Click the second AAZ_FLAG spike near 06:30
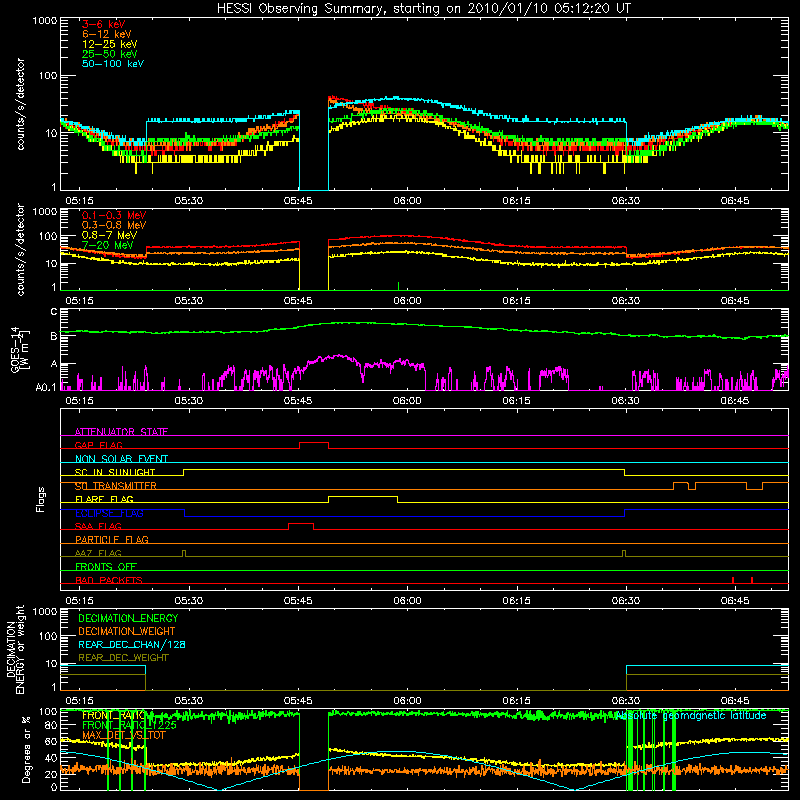The height and width of the screenshot is (800, 800). coord(624,553)
